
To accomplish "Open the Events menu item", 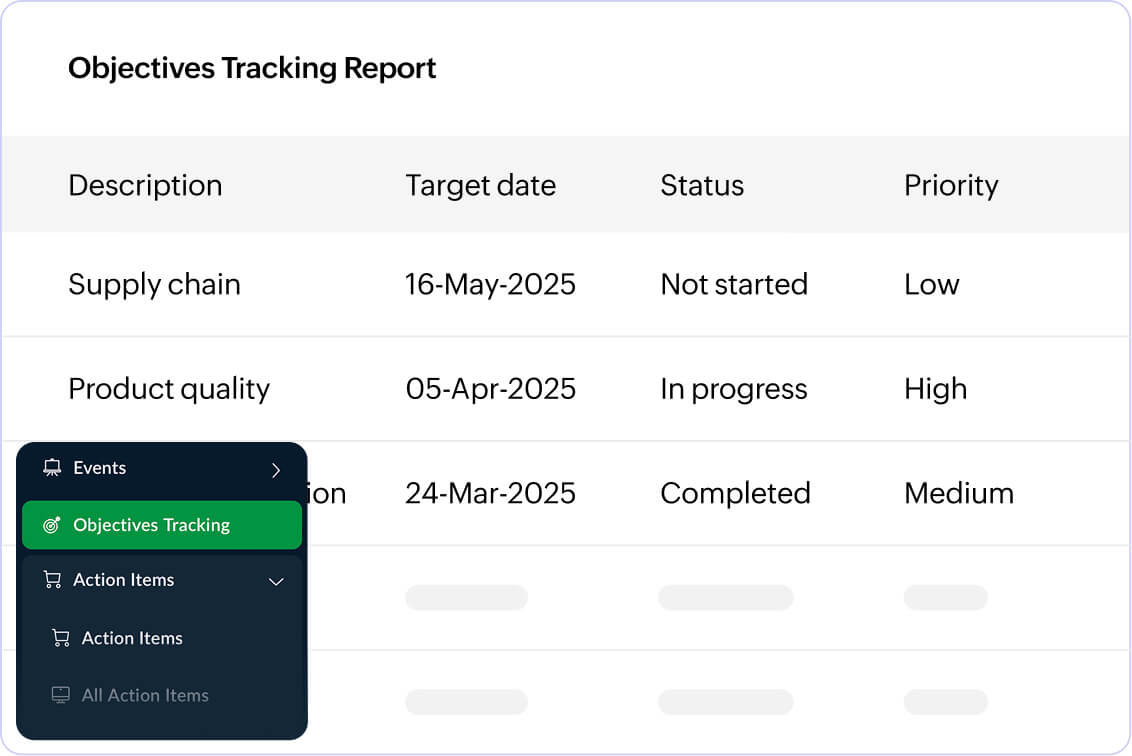I will 100,468.
